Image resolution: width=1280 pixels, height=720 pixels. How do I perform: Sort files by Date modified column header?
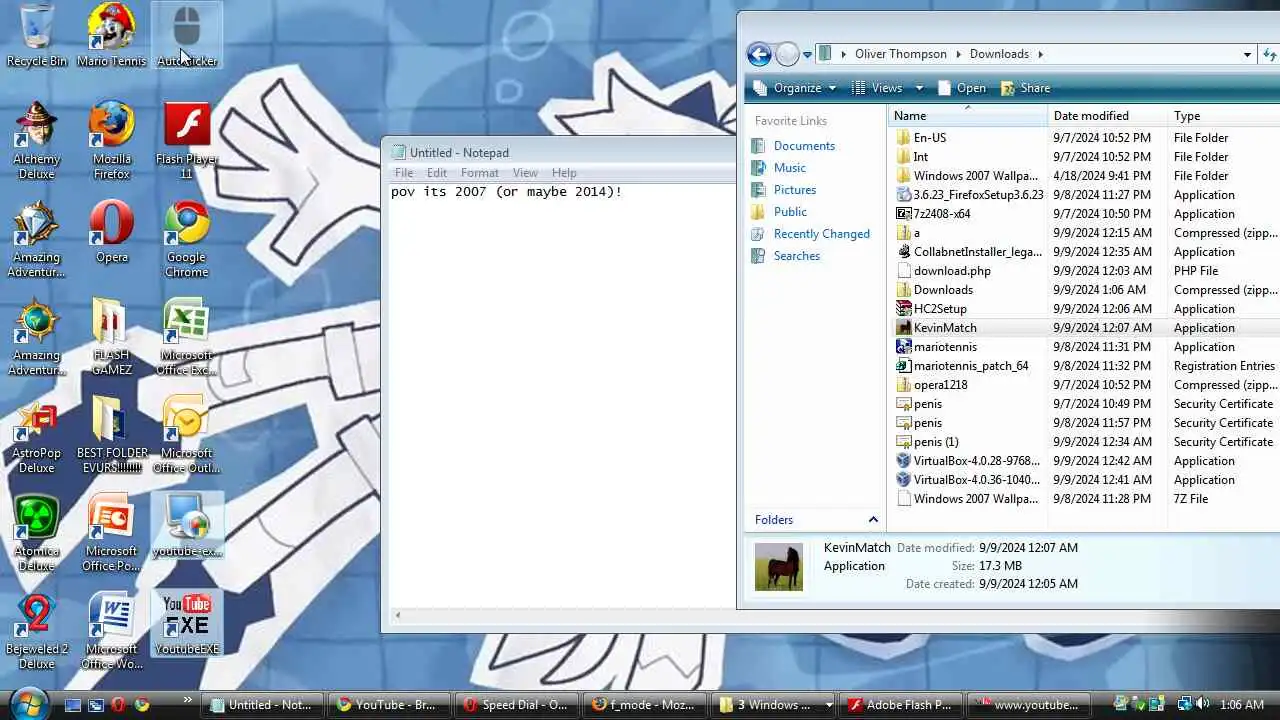pos(1108,116)
